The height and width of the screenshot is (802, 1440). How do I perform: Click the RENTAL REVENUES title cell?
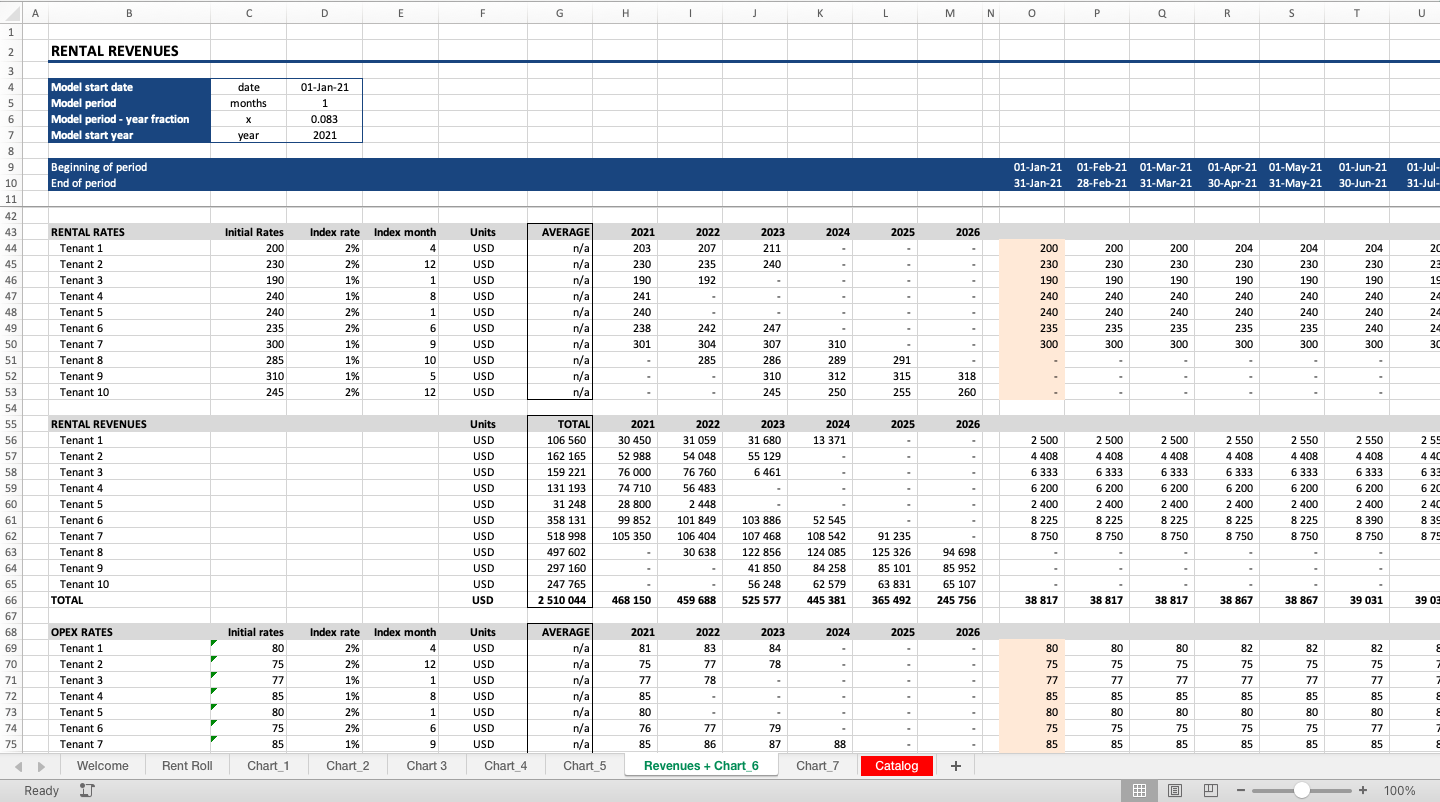129,51
